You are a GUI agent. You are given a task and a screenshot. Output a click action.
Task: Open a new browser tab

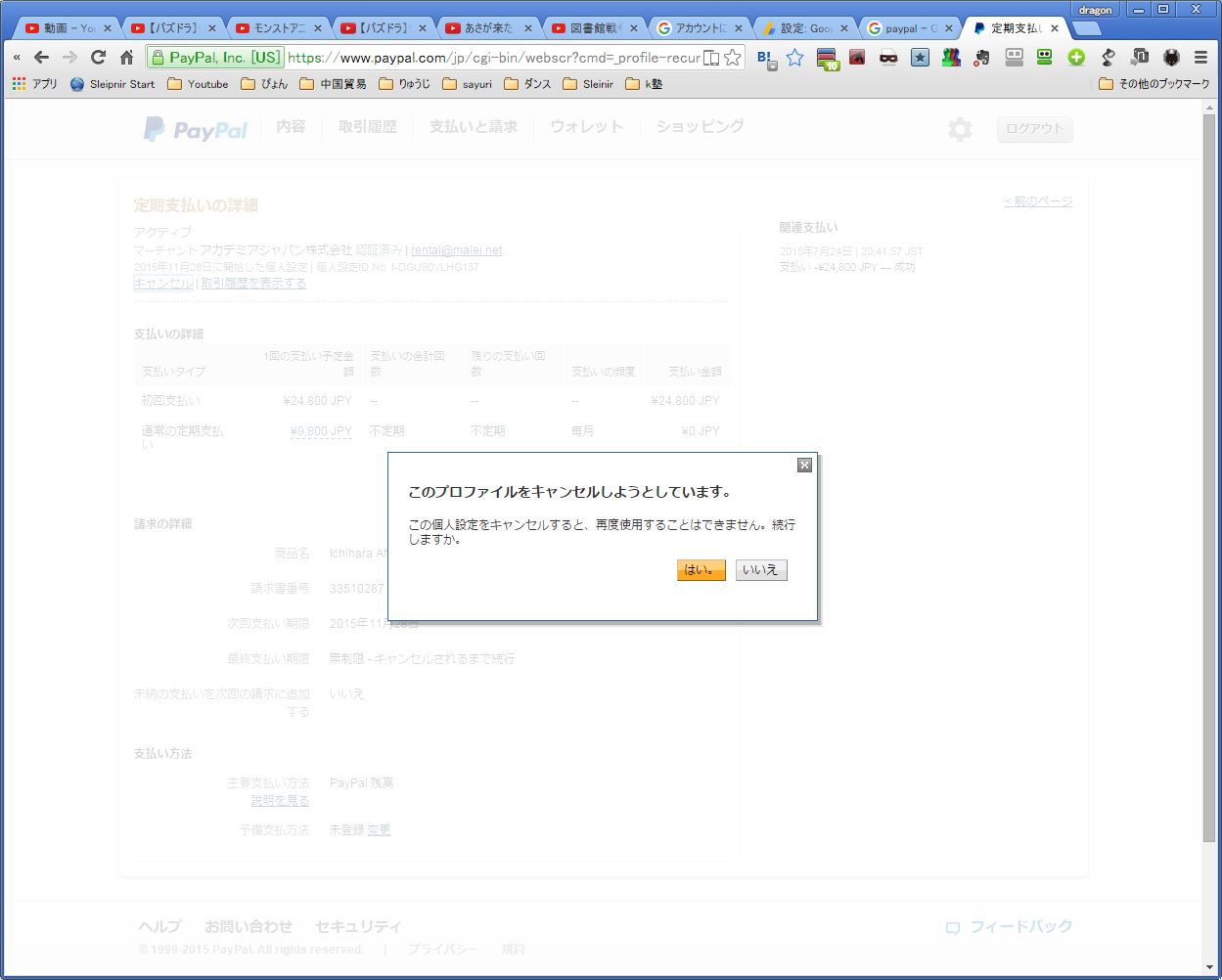1087,28
